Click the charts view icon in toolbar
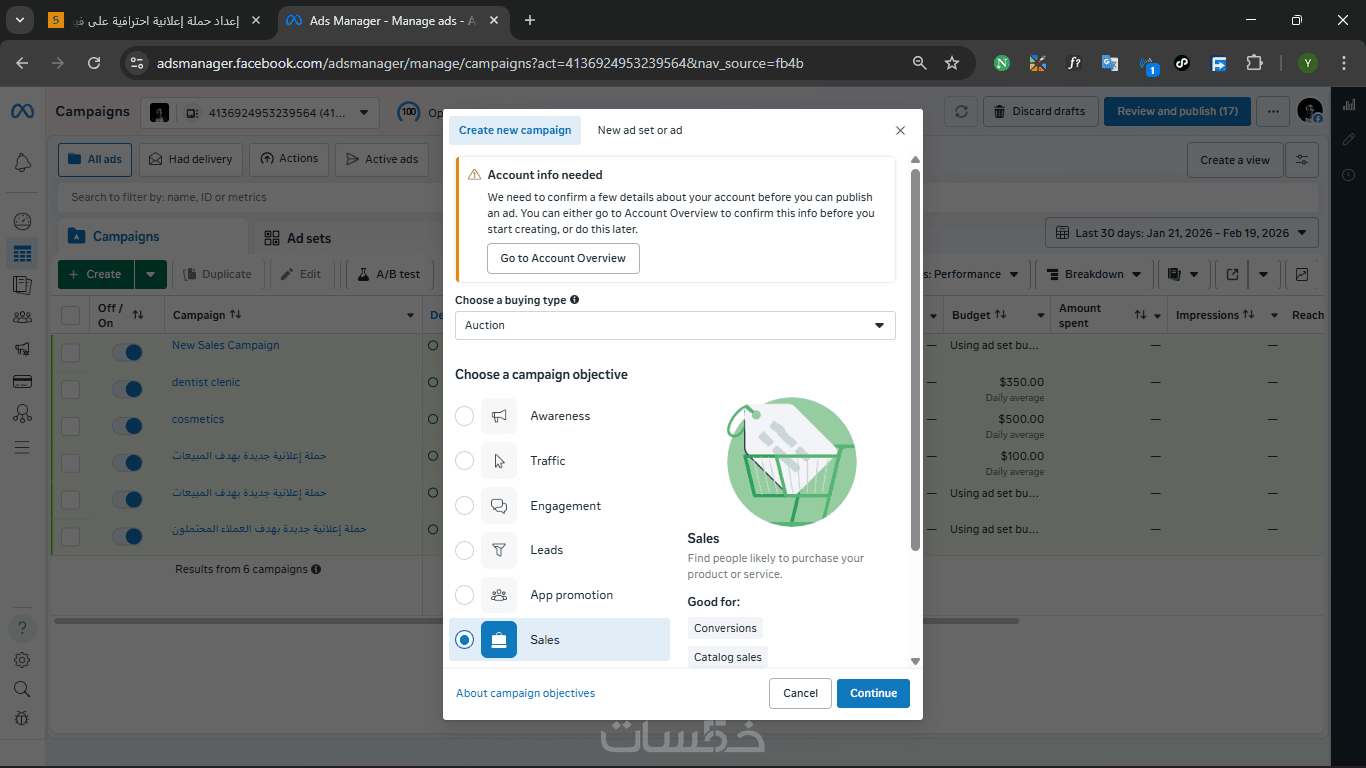 click(x=1302, y=274)
